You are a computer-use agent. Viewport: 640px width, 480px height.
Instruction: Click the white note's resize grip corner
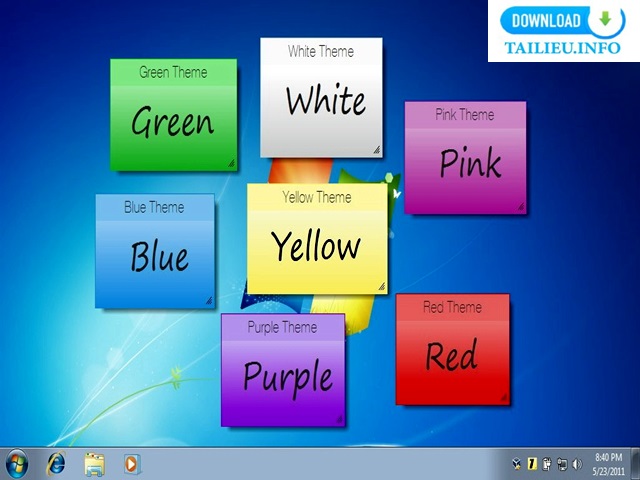[x=377, y=150]
